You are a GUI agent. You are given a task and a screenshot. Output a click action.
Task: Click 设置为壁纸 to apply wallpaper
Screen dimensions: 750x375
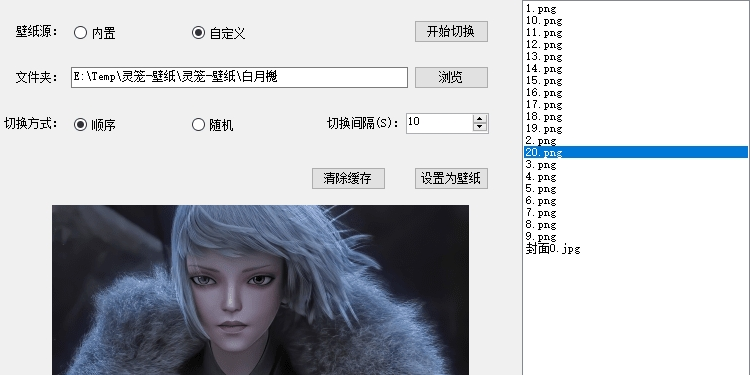coord(451,178)
